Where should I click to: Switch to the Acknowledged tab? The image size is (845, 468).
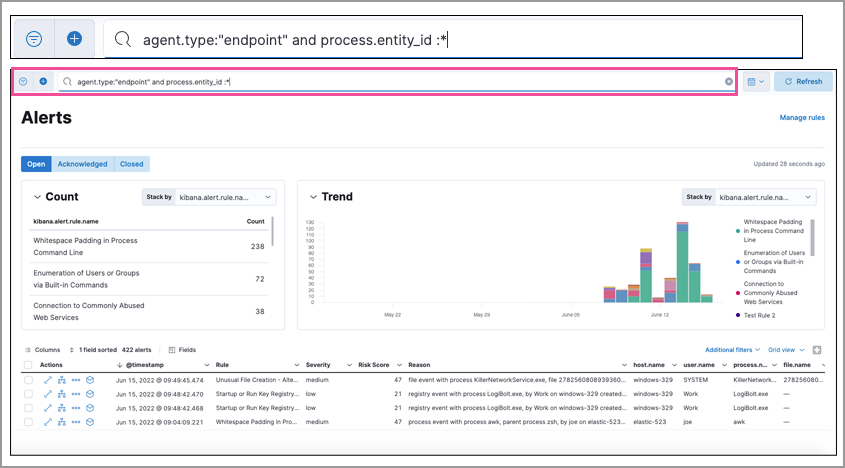click(82, 164)
